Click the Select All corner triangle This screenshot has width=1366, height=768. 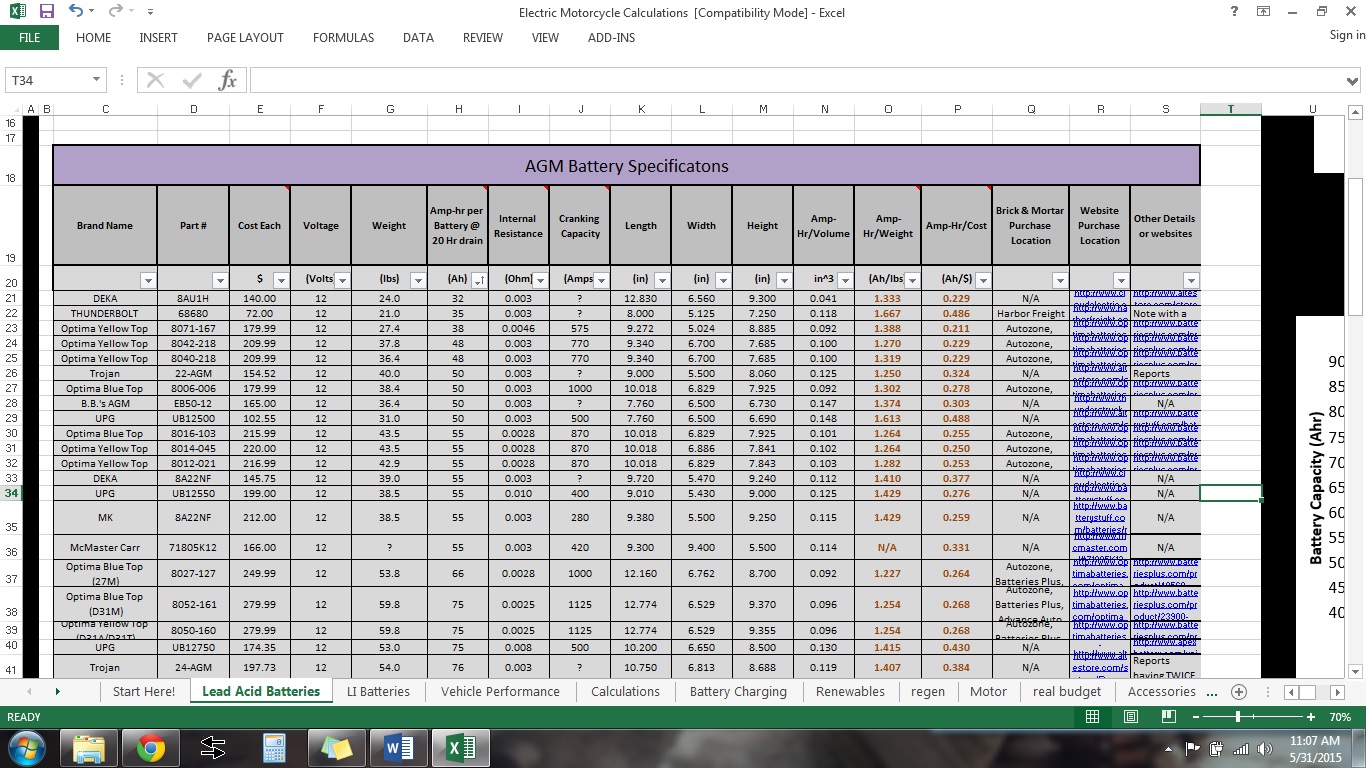point(11,109)
